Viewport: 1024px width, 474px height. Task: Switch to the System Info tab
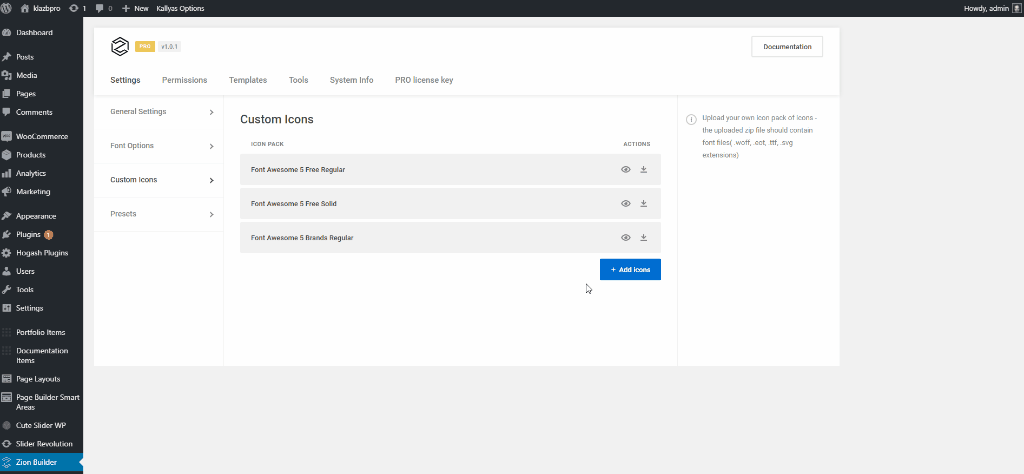point(351,80)
